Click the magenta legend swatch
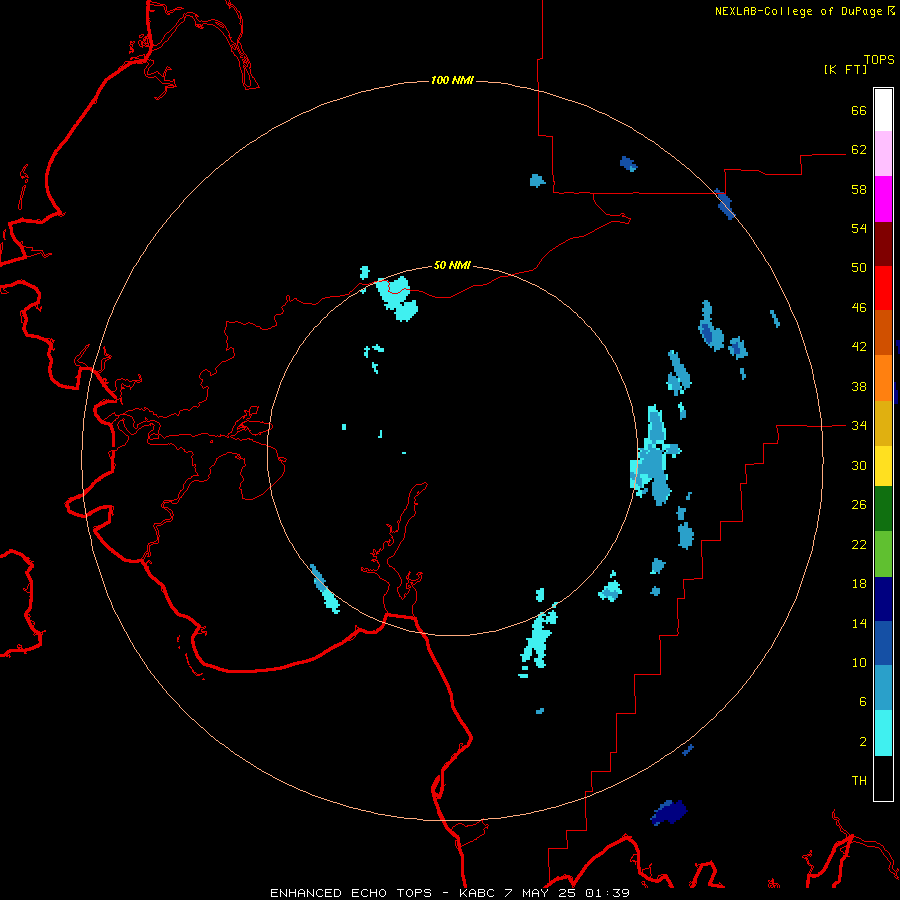Screen dimensions: 900x900 pyautogui.click(x=883, y=199)
